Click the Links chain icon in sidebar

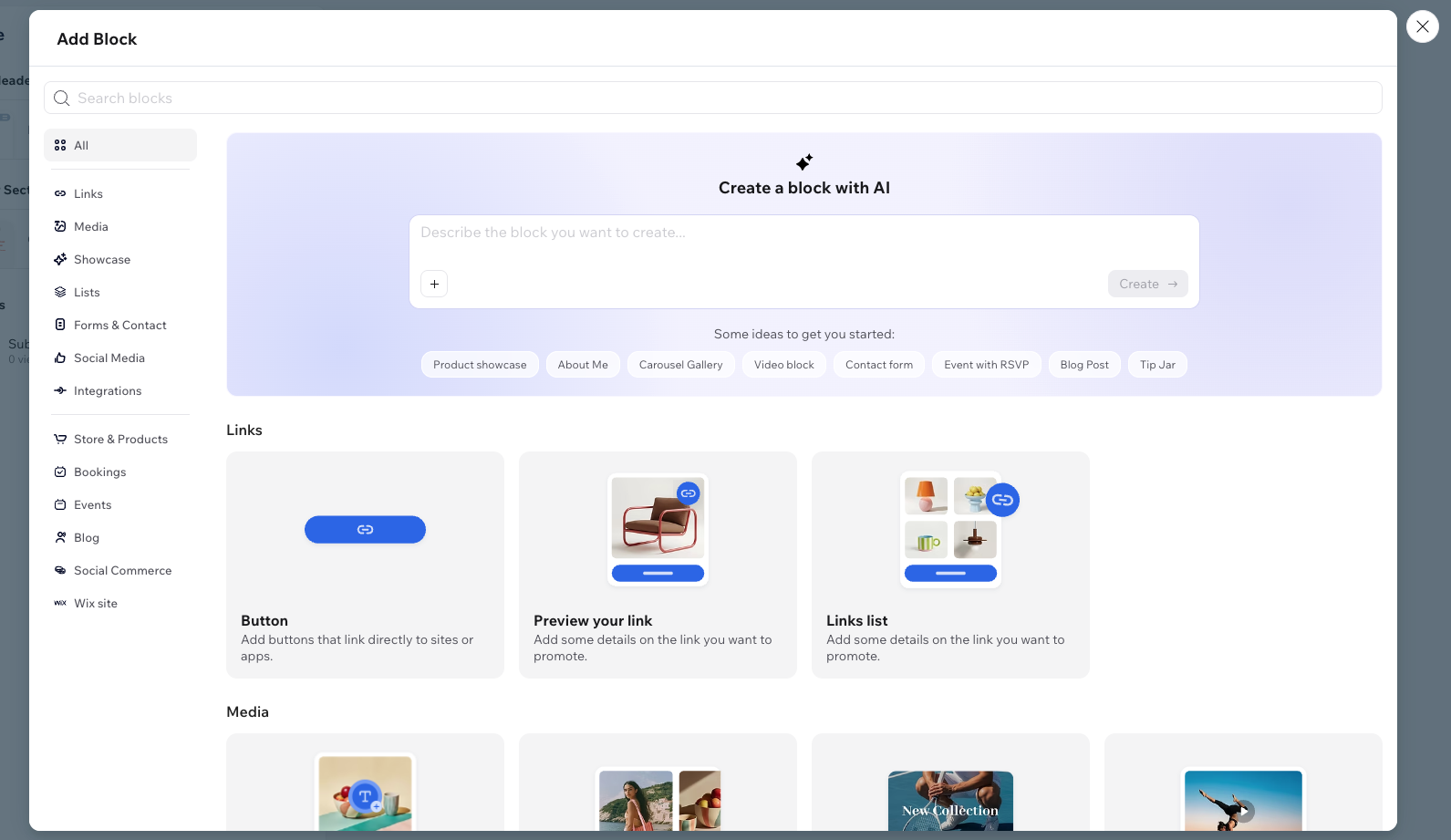60,193
